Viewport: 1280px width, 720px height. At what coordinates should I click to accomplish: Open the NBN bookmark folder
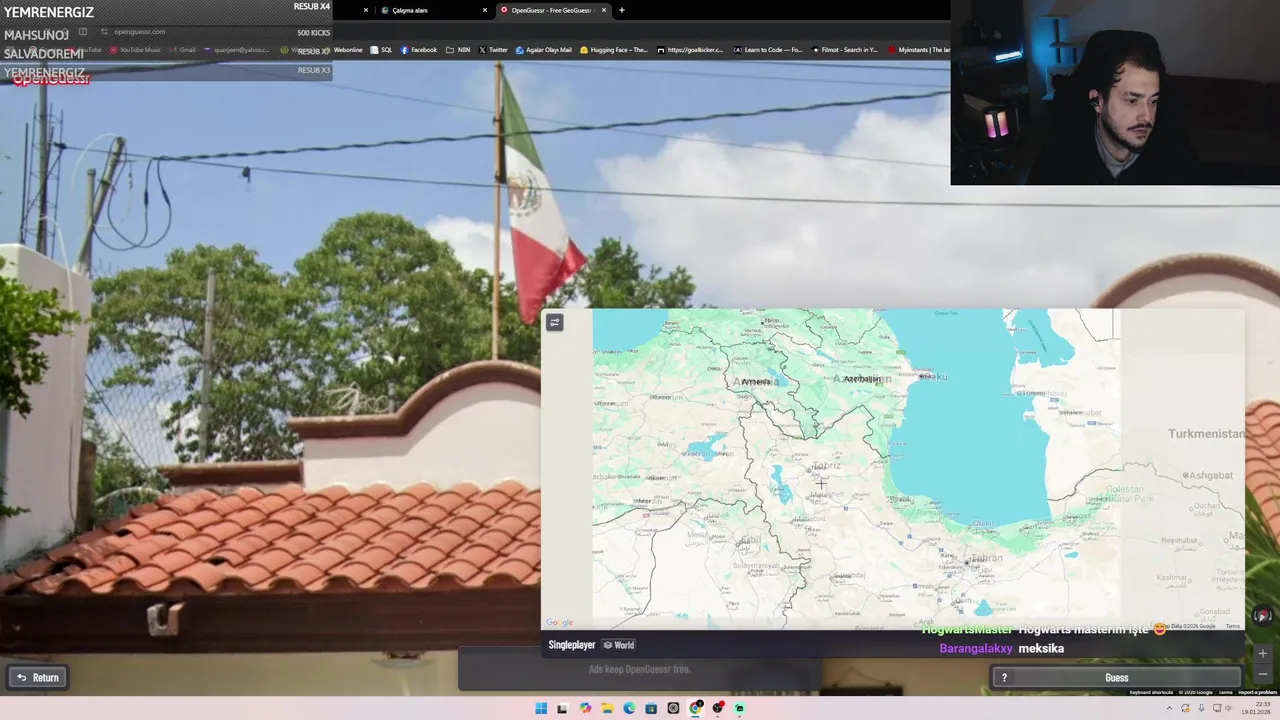458,50
